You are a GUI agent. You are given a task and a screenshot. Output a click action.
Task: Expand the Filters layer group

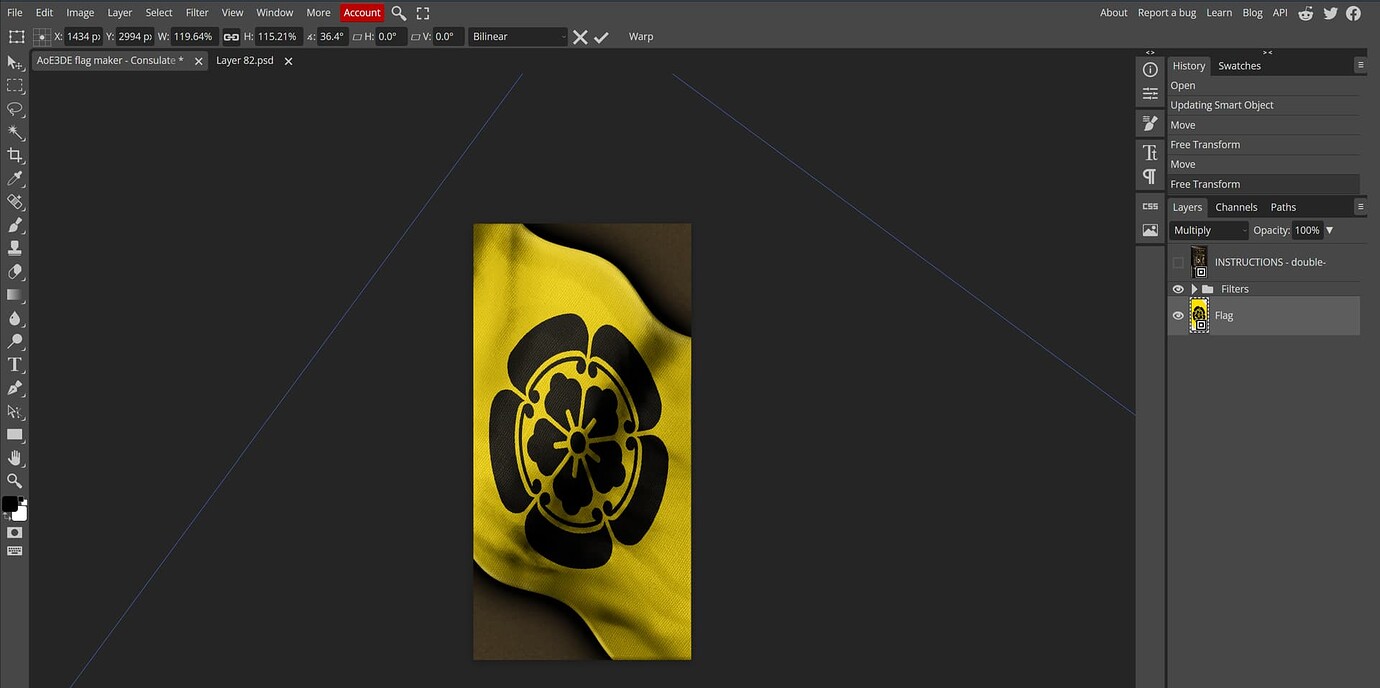click(1192, 288)
